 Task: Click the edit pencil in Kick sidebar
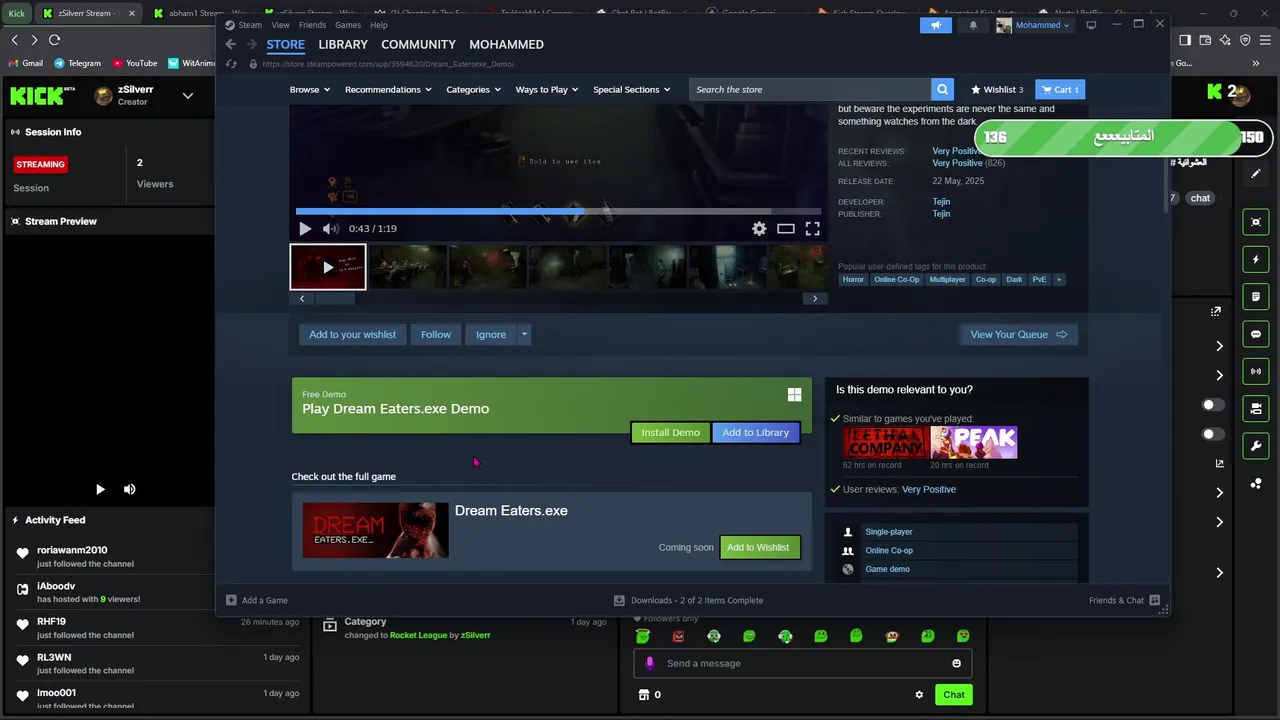1256,173
